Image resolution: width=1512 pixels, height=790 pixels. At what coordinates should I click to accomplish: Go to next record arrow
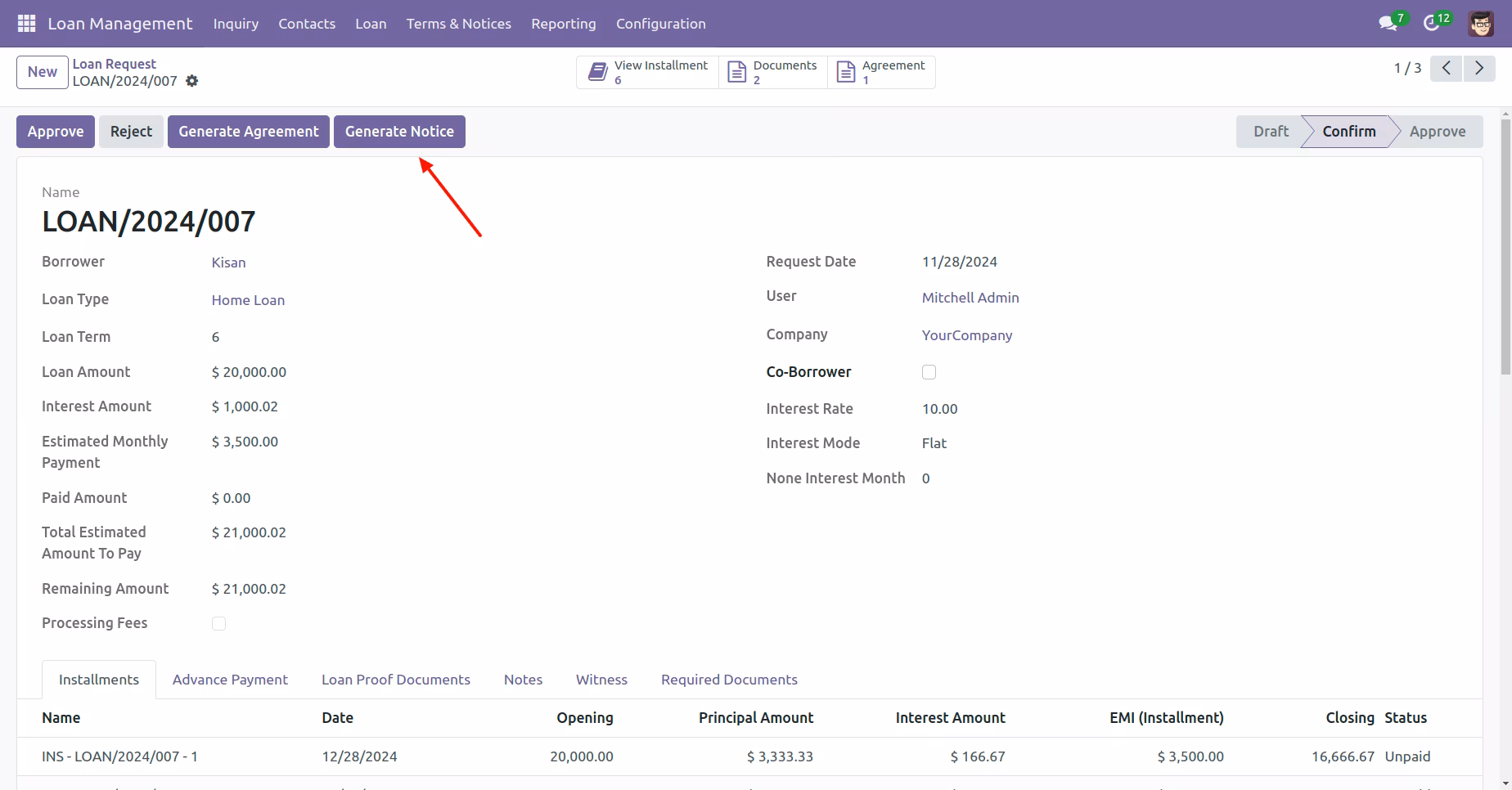1479,69
